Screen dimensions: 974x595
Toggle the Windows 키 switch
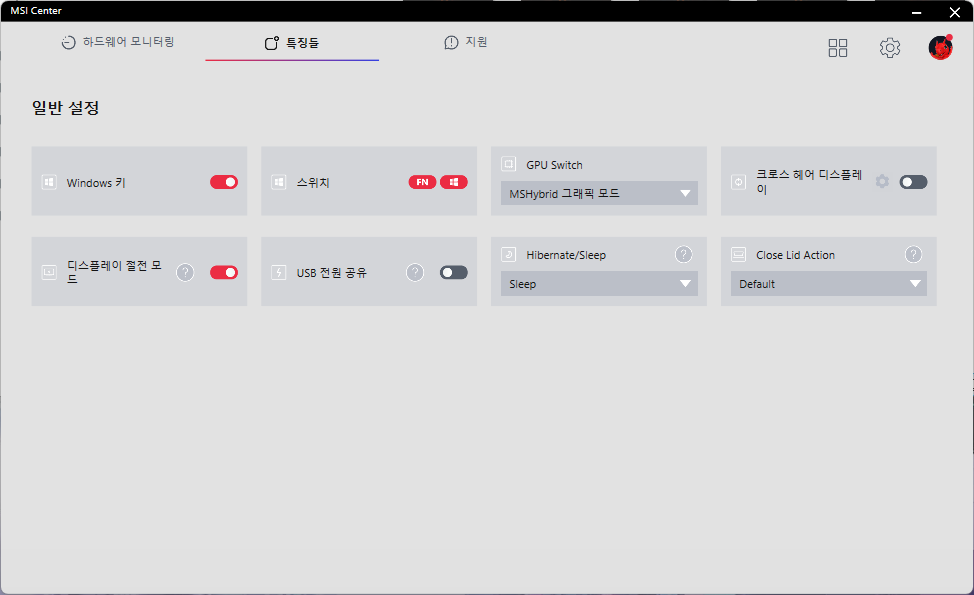tap(224, 182)
